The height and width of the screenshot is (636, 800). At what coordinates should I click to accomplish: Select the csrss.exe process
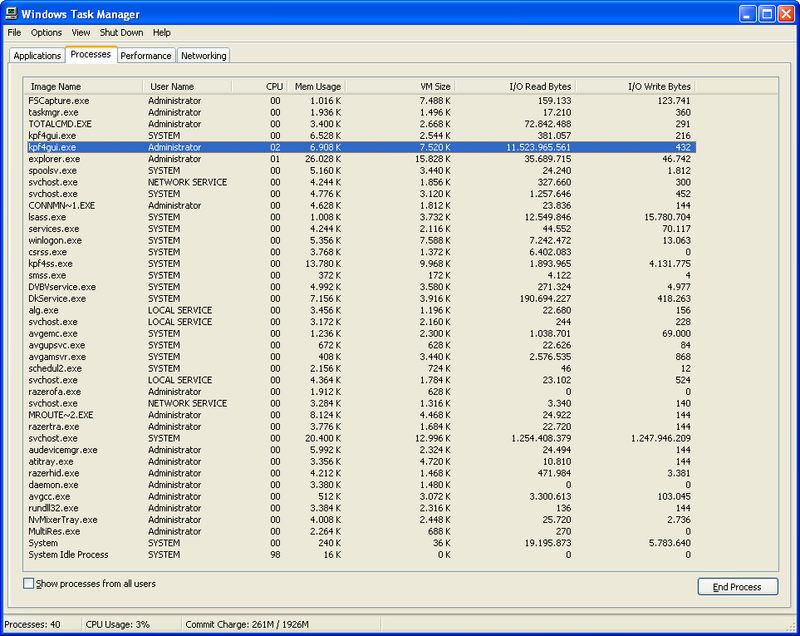pyautogui.click(x=361, y=252)
